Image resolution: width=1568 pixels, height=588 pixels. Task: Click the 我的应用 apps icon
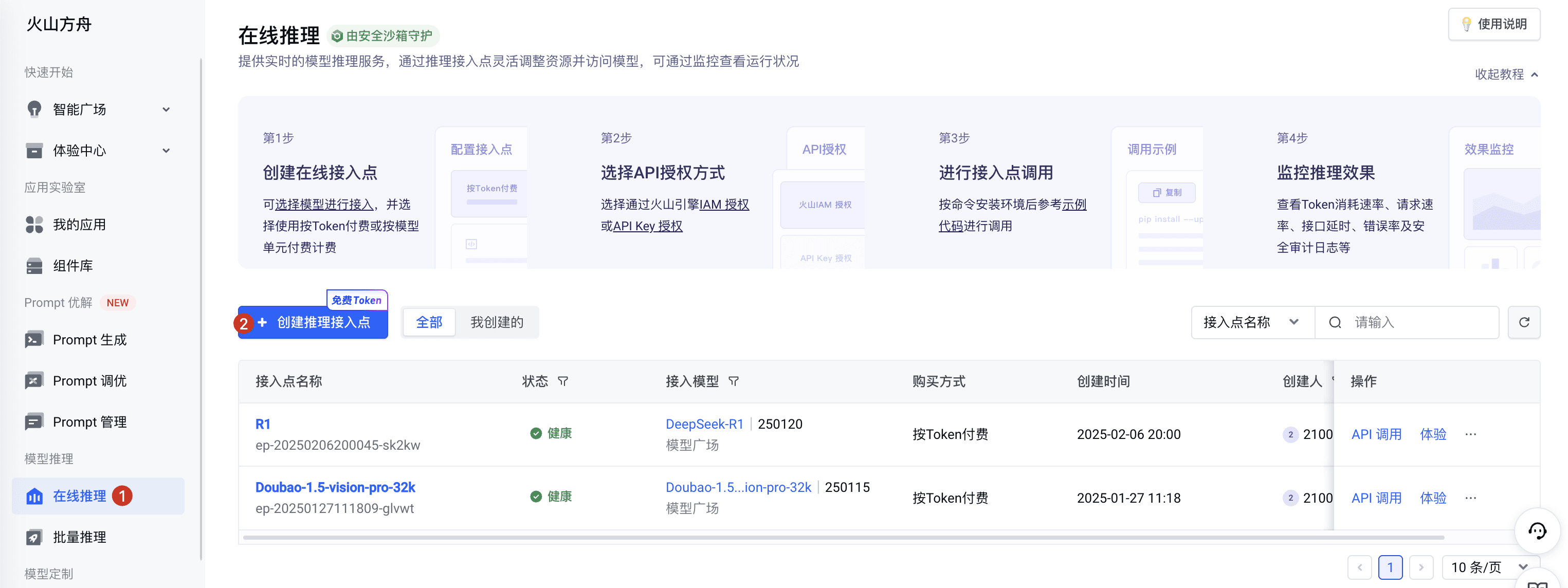click(x=34, y=225)
